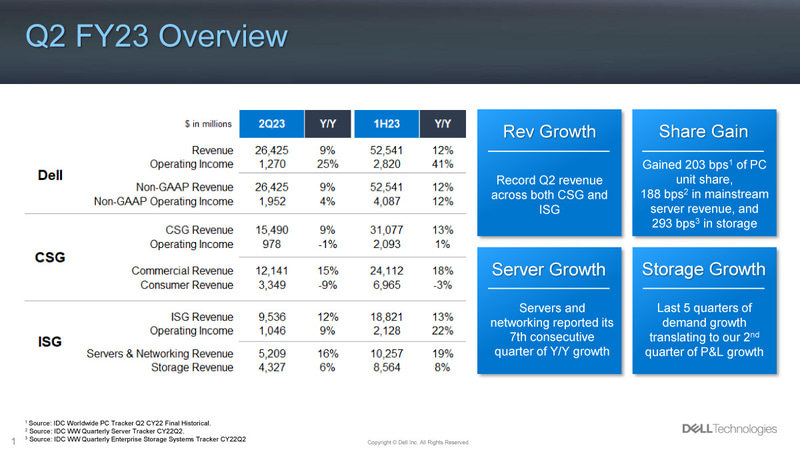The image size is (800, 450).
Task: Select the 'Storage Revenue' row label
Action: pyautogui.click(x=192, y=367)
